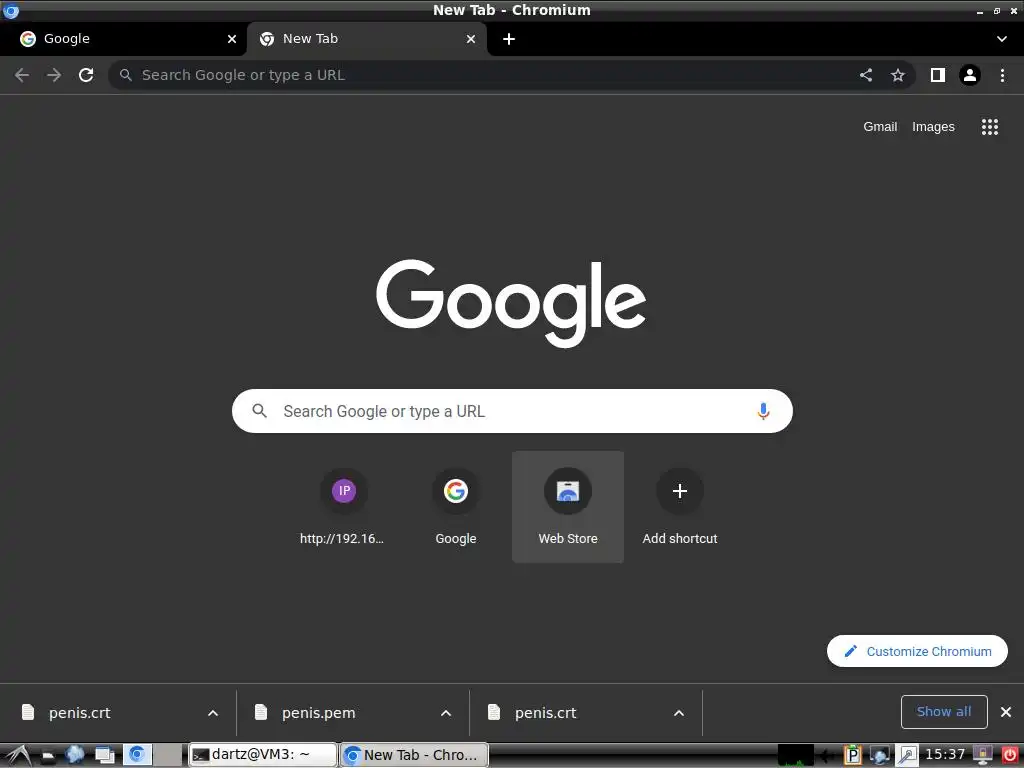Close the downloads bar
The height and width of the screenshot is (768, 1024).
click(x=1006, y=712)
